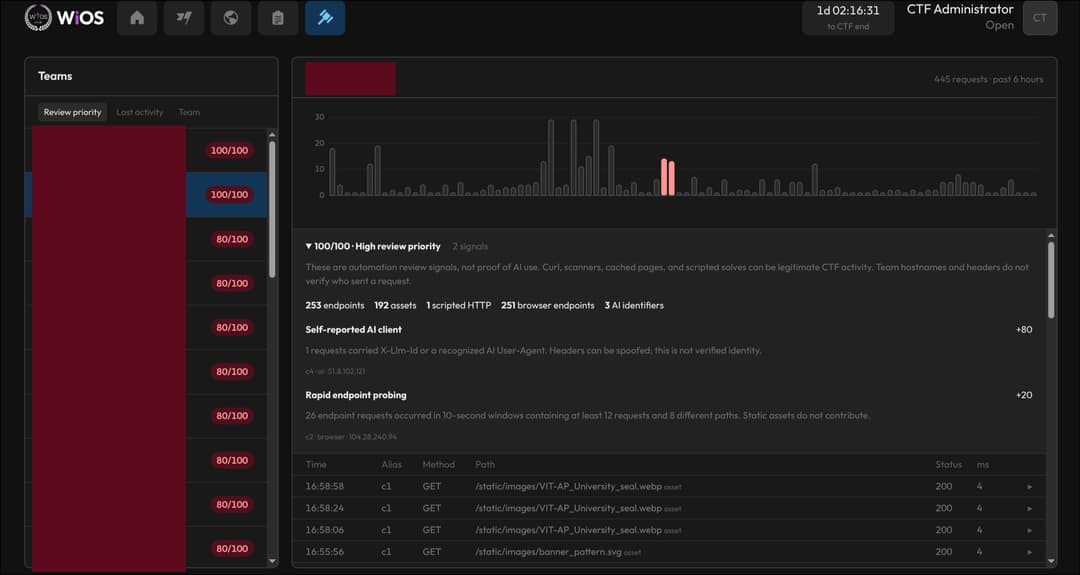Expand the 16:58:06 request row arrow
Screen dimensions: 1080x575
[1030, 531]
